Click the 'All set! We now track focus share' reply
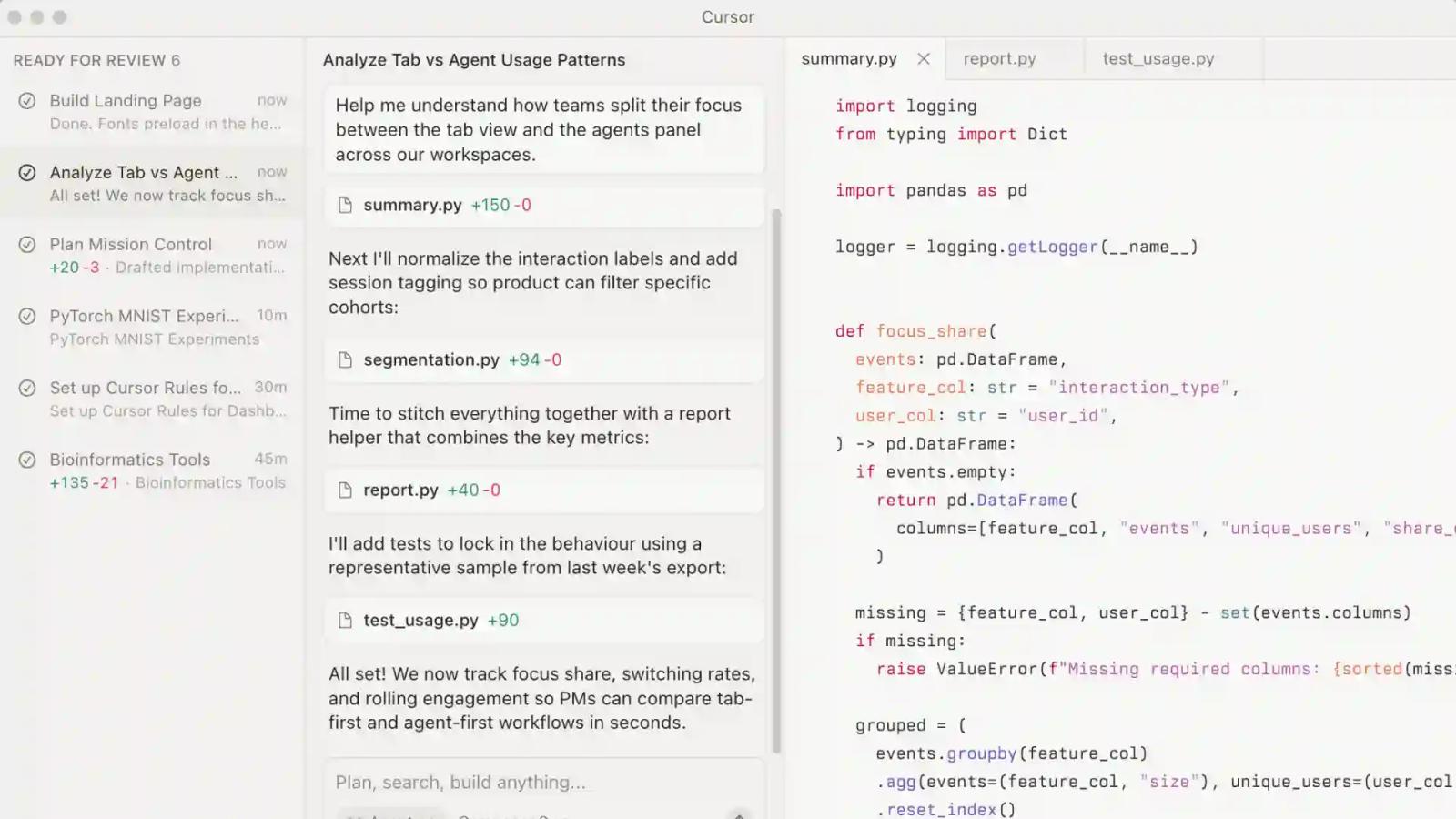1456x819 pixels. click(x=542, y=699)
